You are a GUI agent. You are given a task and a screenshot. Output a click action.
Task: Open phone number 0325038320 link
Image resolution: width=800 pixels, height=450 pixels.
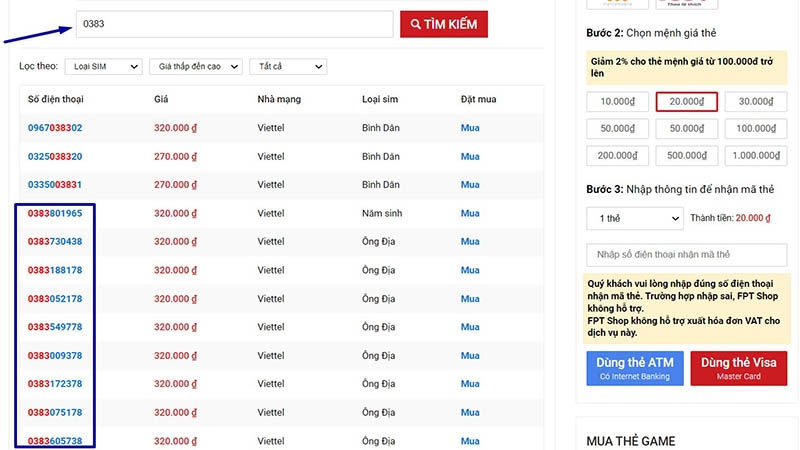[55, 157]
